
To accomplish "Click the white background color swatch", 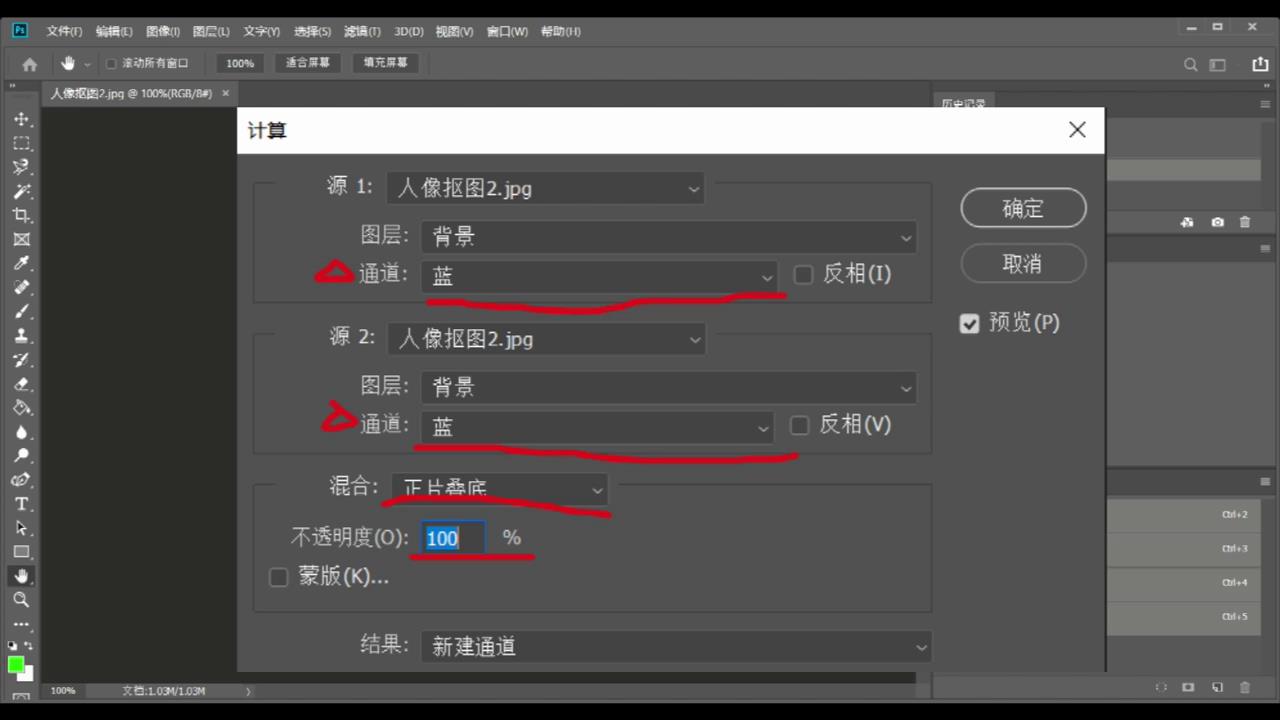I will tap(27, 675).
